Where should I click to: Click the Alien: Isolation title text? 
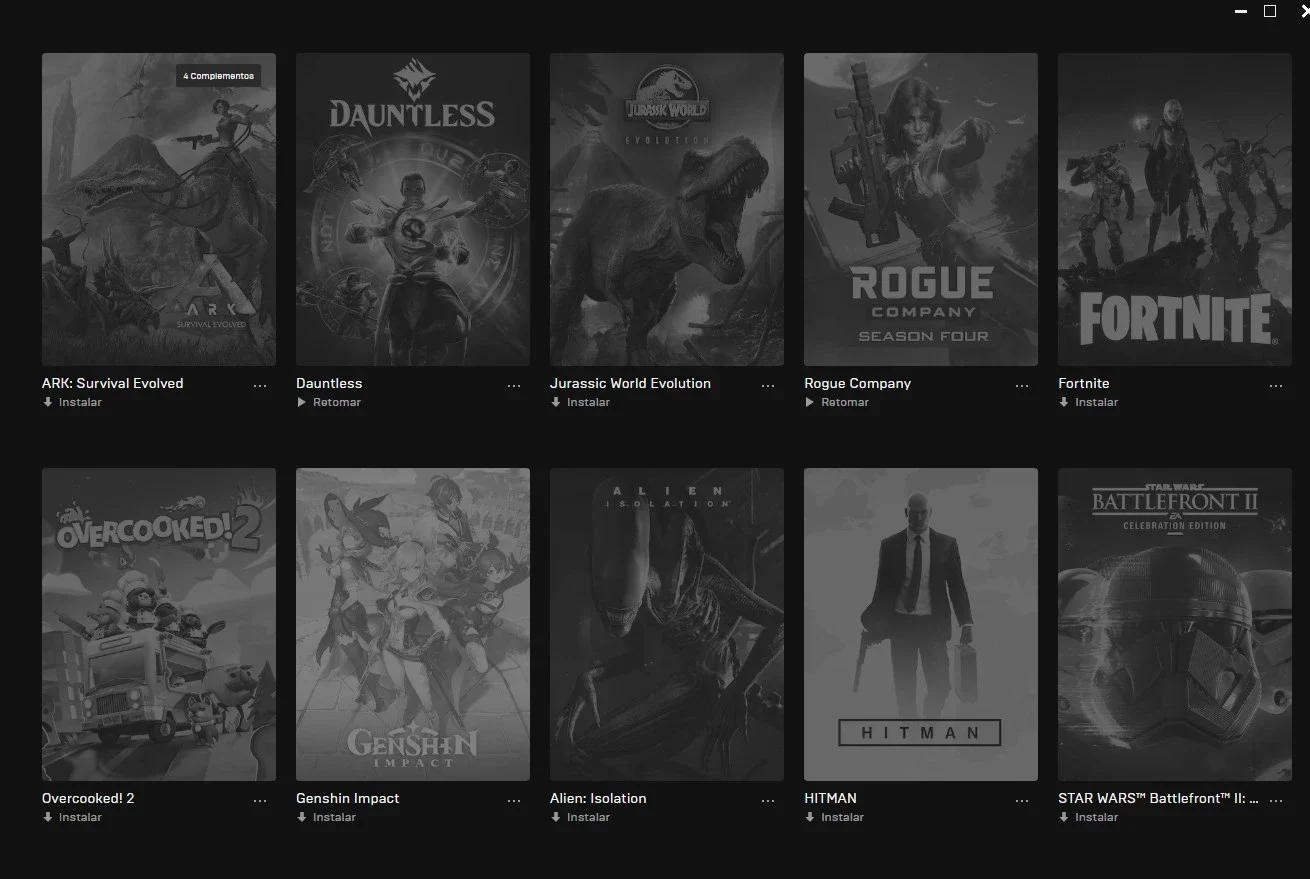598,798
